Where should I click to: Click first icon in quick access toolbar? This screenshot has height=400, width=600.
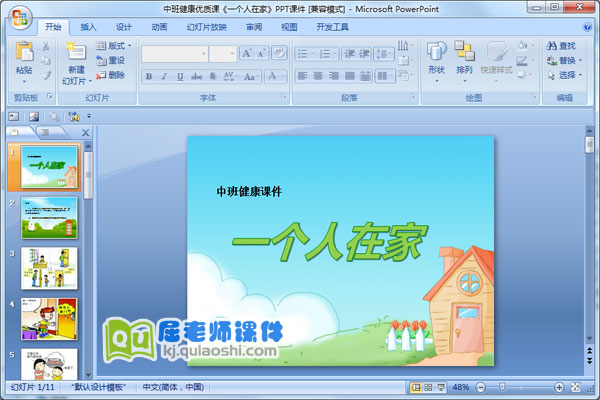point(14,116)
